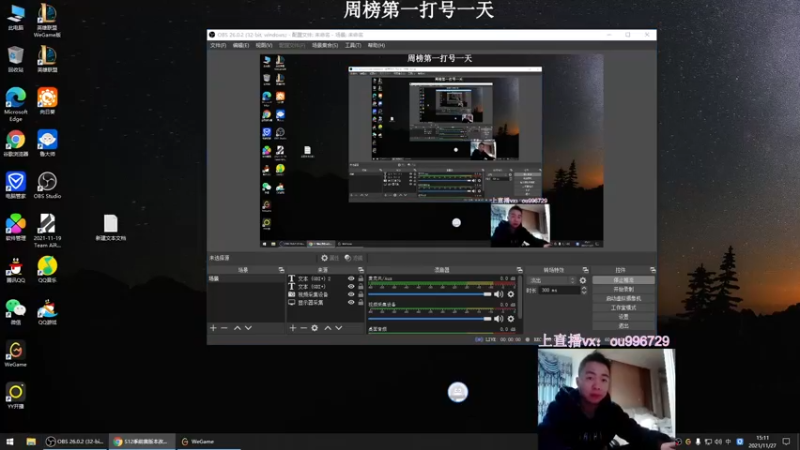Open 微信 WeChat desktop shortcut
This screenshot has width=800, height=450.
(15, 312)
